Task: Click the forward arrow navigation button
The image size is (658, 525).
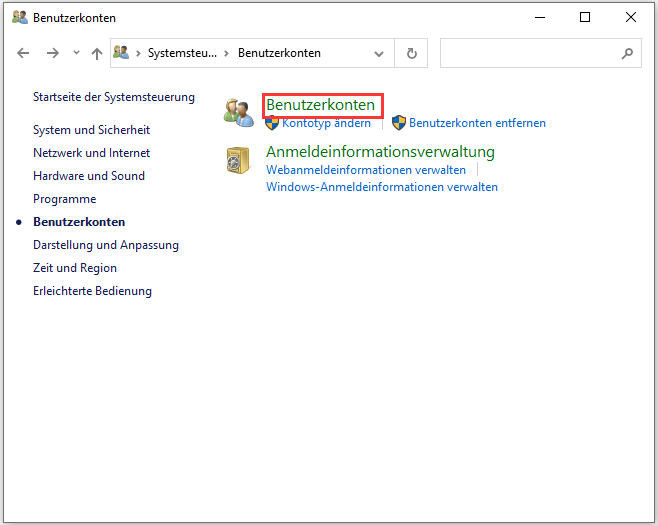Action: pos(53,53)
